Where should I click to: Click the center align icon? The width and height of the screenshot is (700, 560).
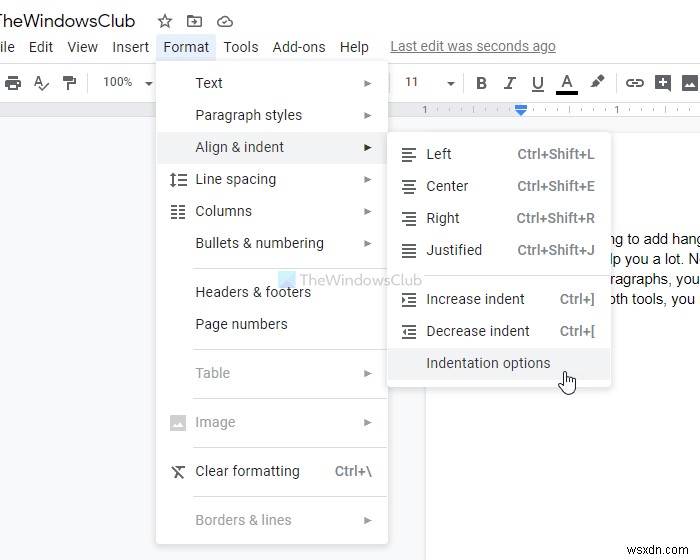408,187
